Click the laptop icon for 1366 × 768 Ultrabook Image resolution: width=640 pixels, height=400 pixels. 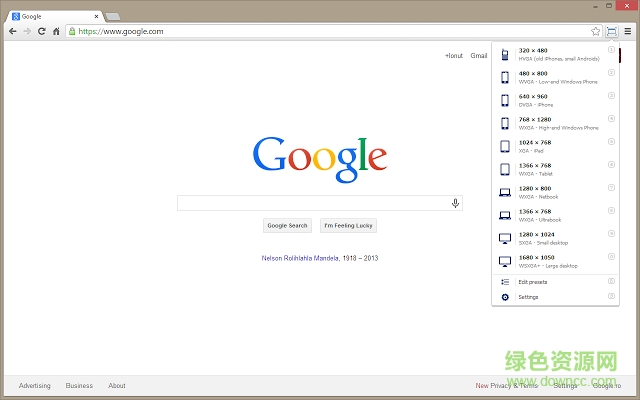505,215
